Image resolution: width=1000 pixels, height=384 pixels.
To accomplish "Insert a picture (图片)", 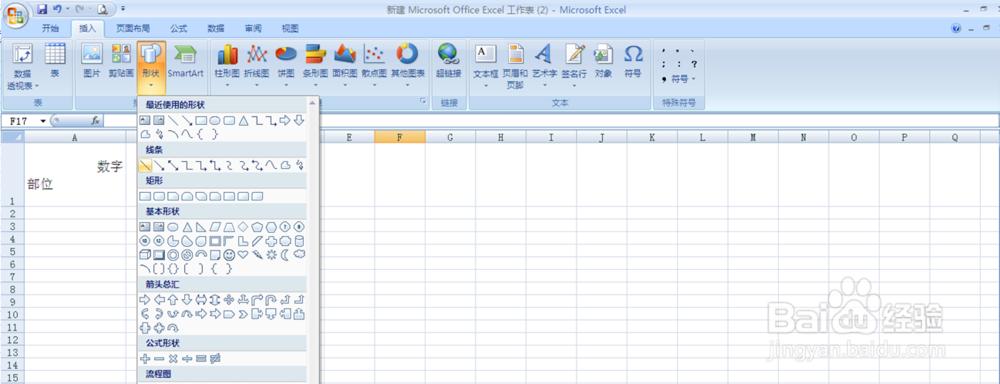I will click(x=92, y=61).
